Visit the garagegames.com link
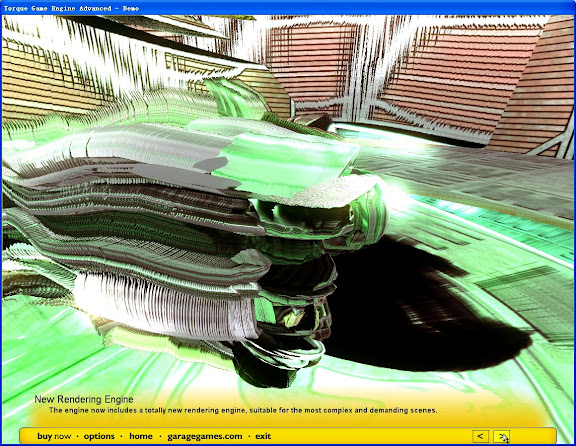576x446 pixels. 205,436
